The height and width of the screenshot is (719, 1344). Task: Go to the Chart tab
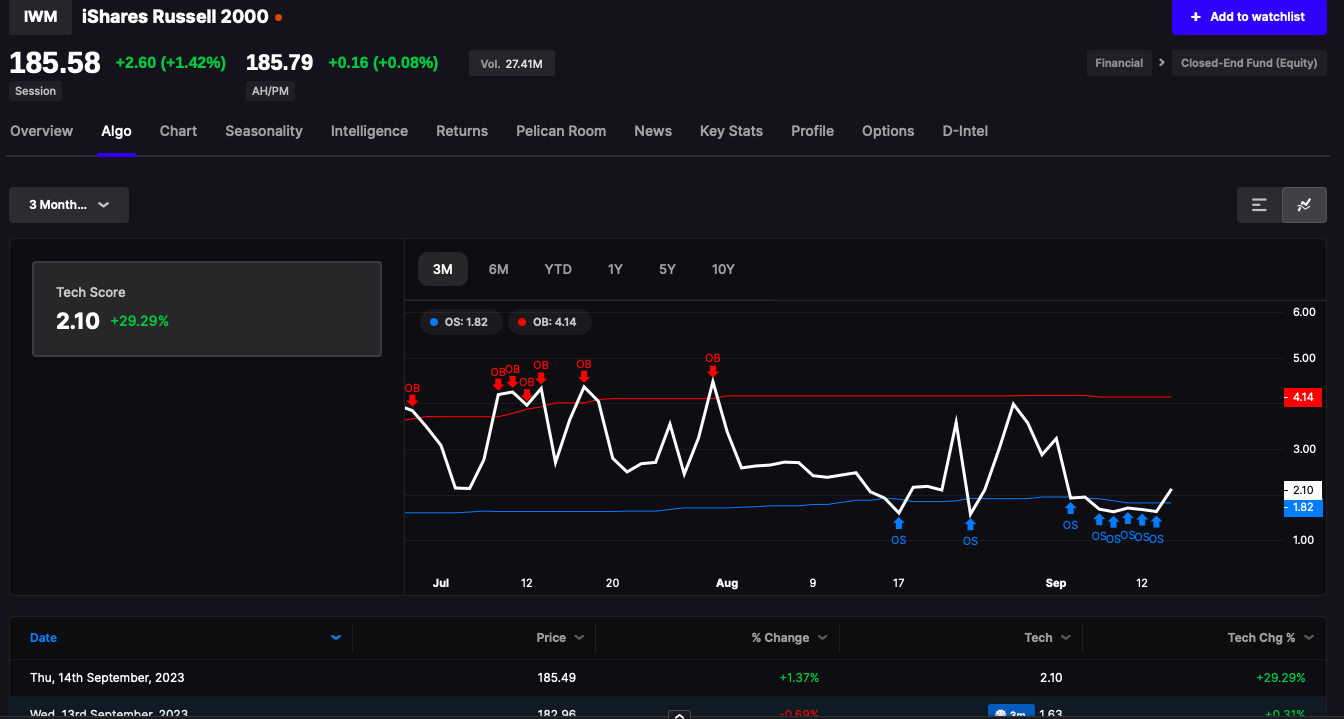pos(178,131)
